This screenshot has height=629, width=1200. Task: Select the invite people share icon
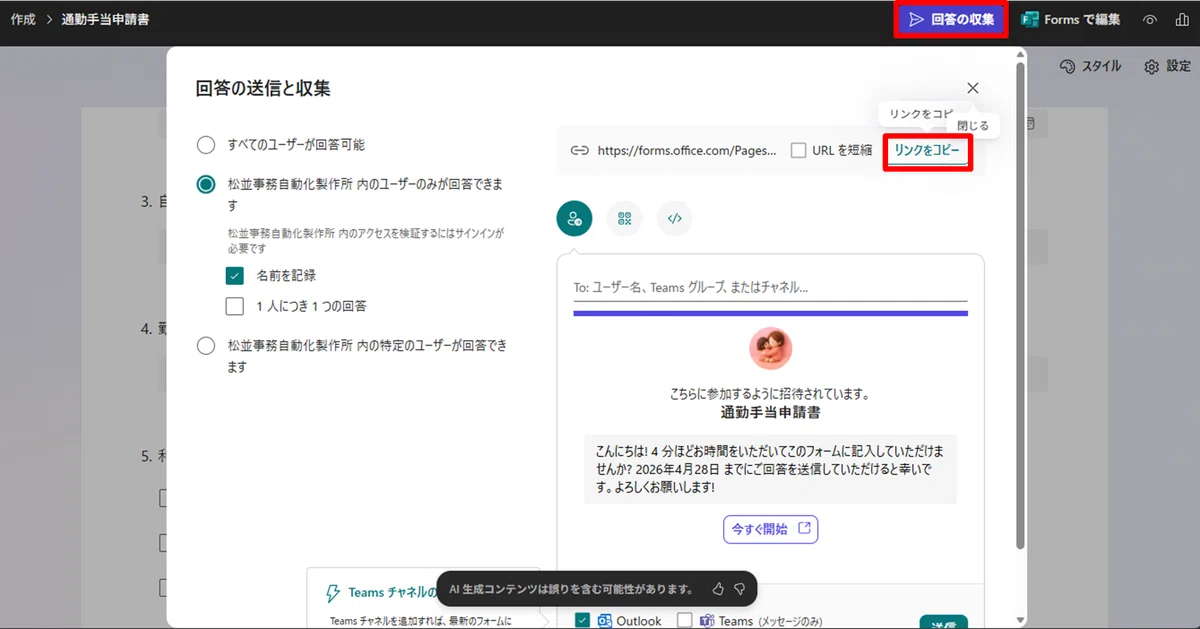(574, 219)
